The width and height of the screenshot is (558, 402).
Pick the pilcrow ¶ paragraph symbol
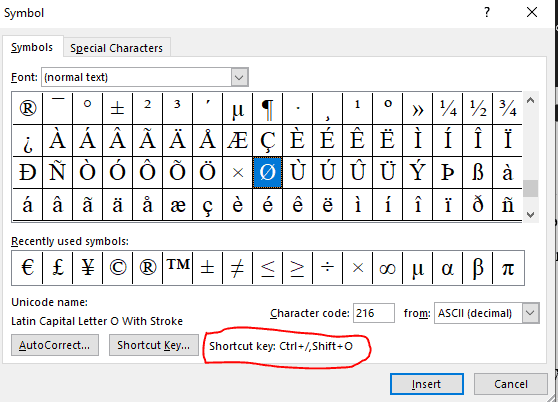(x=268, y=109)
